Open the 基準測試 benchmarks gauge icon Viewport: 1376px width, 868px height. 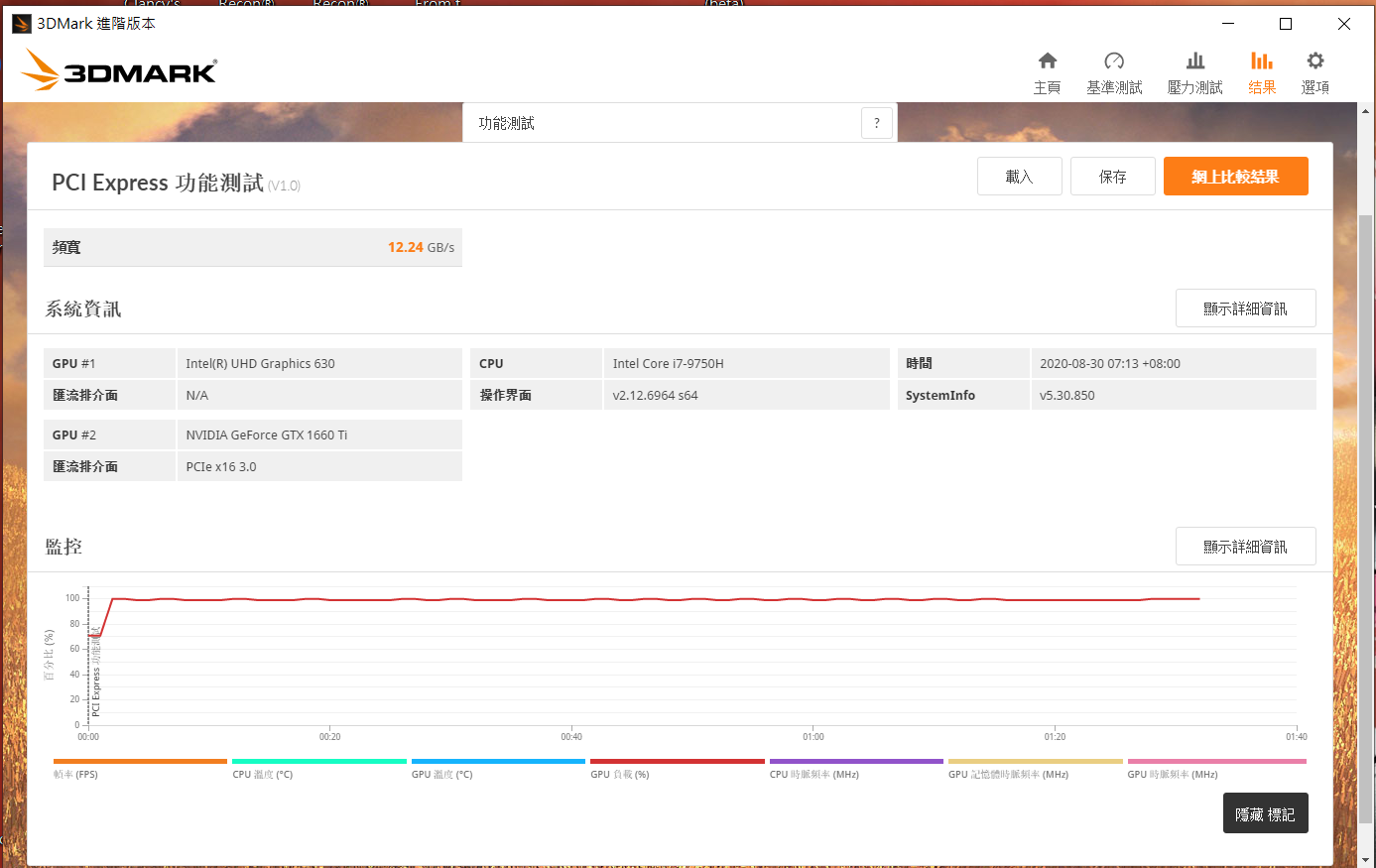click(1114, 62)
